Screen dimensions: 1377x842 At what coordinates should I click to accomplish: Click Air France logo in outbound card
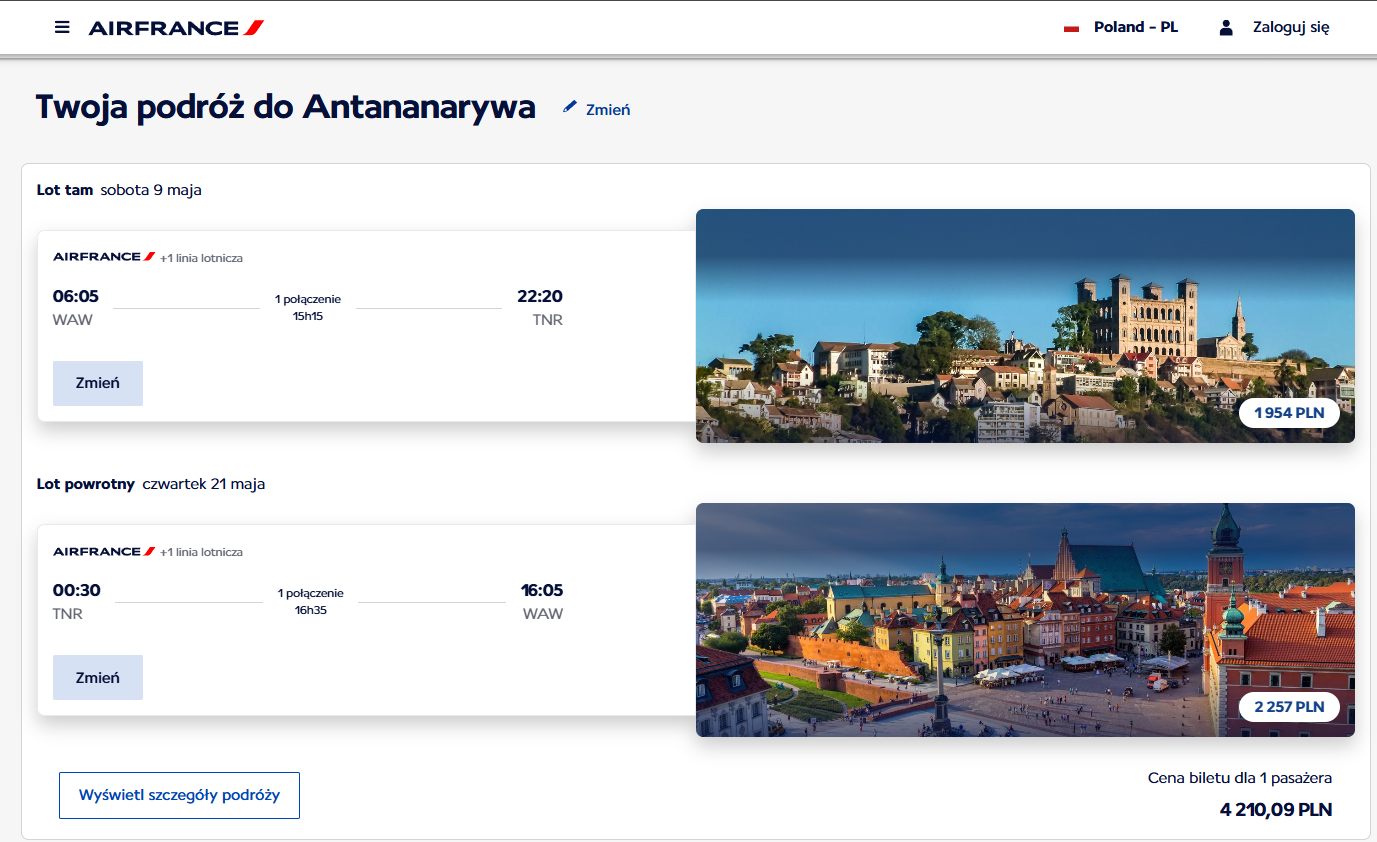click(104, 257)
